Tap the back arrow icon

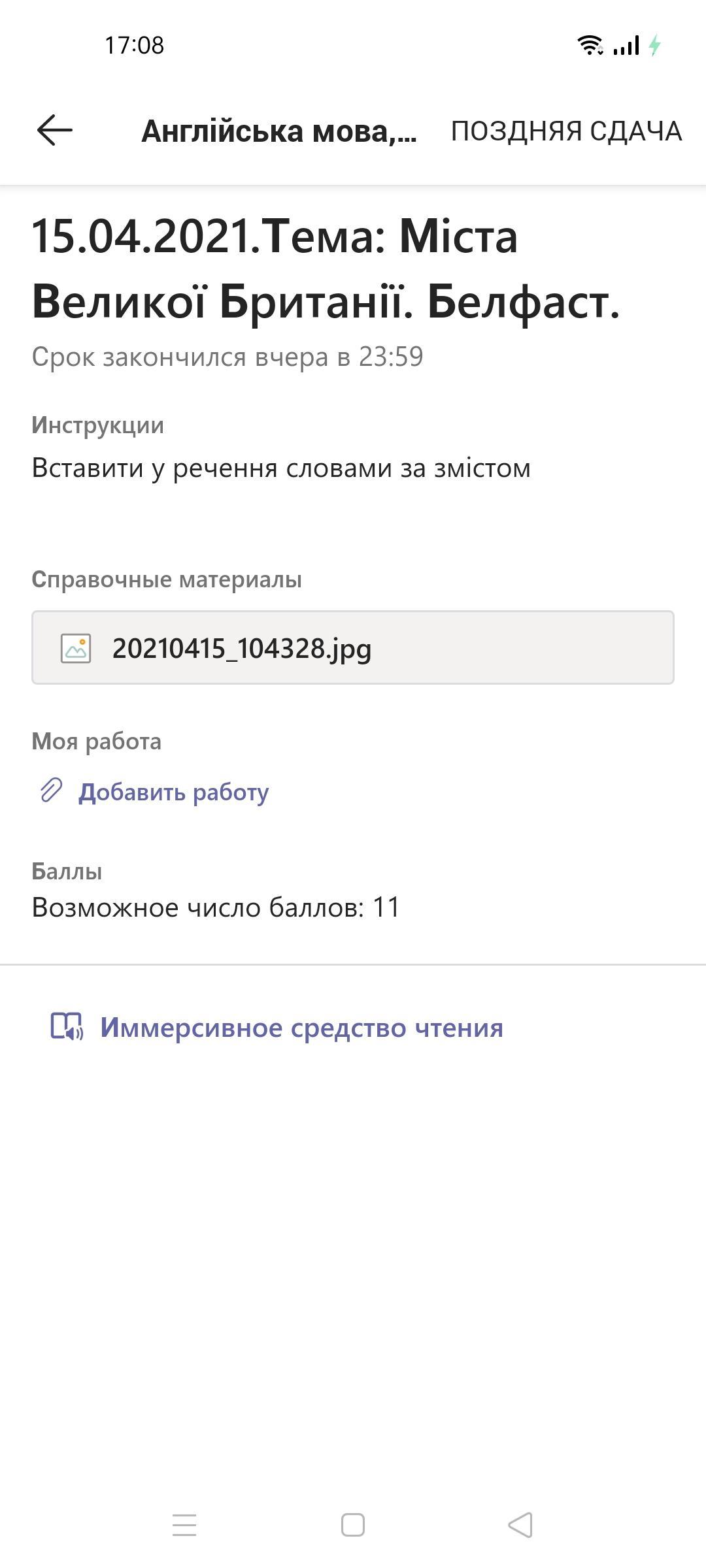[54, 130]
